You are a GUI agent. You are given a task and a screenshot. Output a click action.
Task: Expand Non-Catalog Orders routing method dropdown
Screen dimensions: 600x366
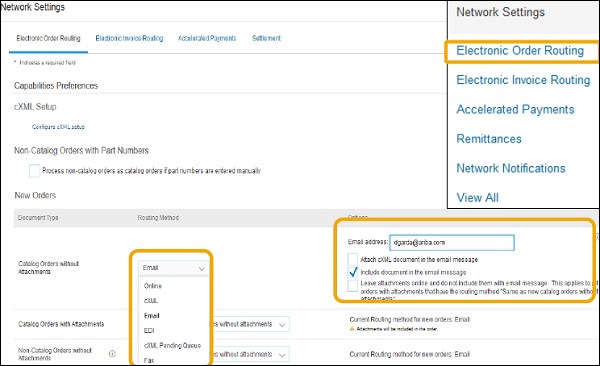pos(250,355)
